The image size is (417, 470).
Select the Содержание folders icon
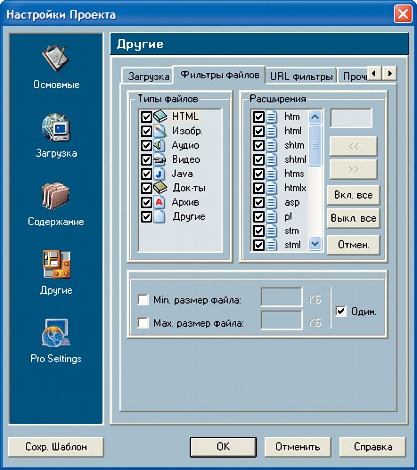tap(56, 196)
